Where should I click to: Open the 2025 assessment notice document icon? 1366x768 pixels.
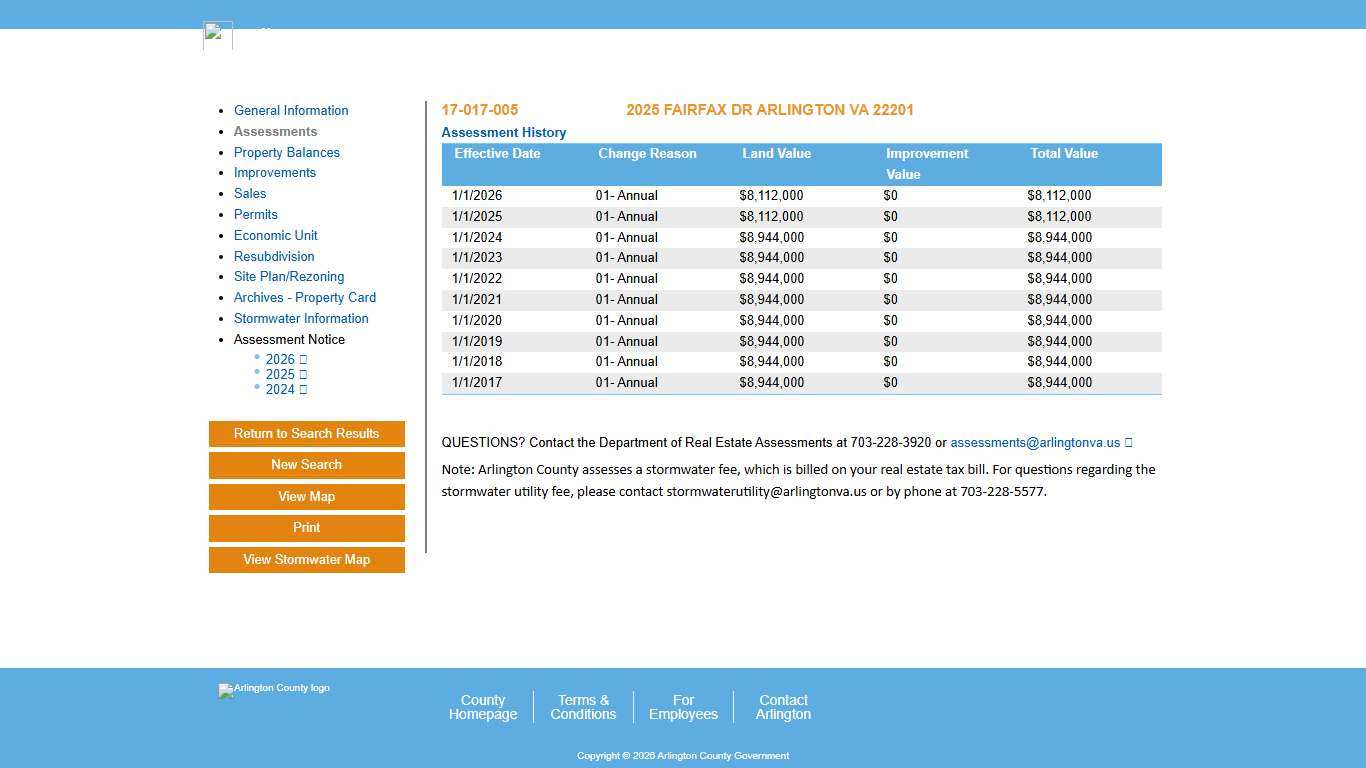[302, 374]
